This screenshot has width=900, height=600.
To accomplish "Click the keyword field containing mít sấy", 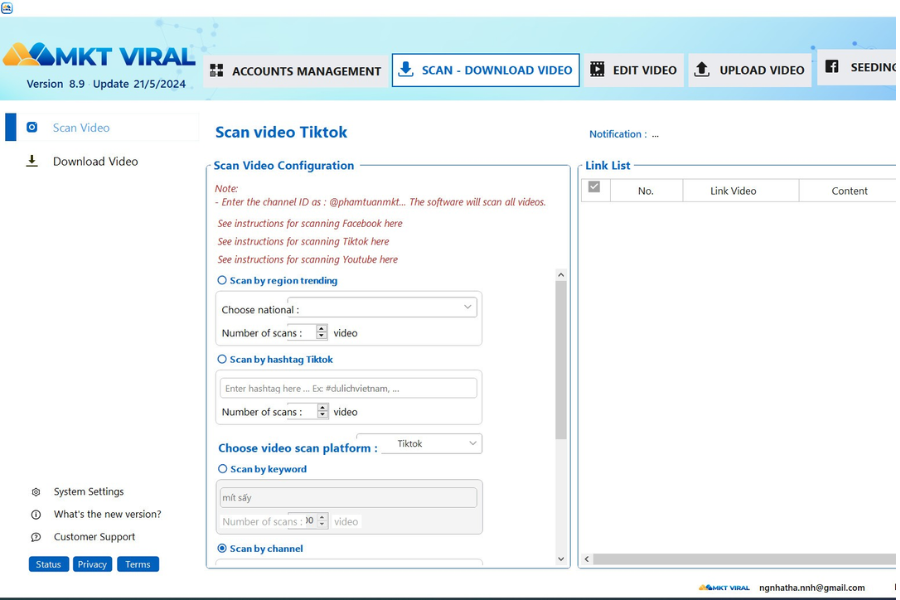I will pyautogui.click(x=348, y=497).
